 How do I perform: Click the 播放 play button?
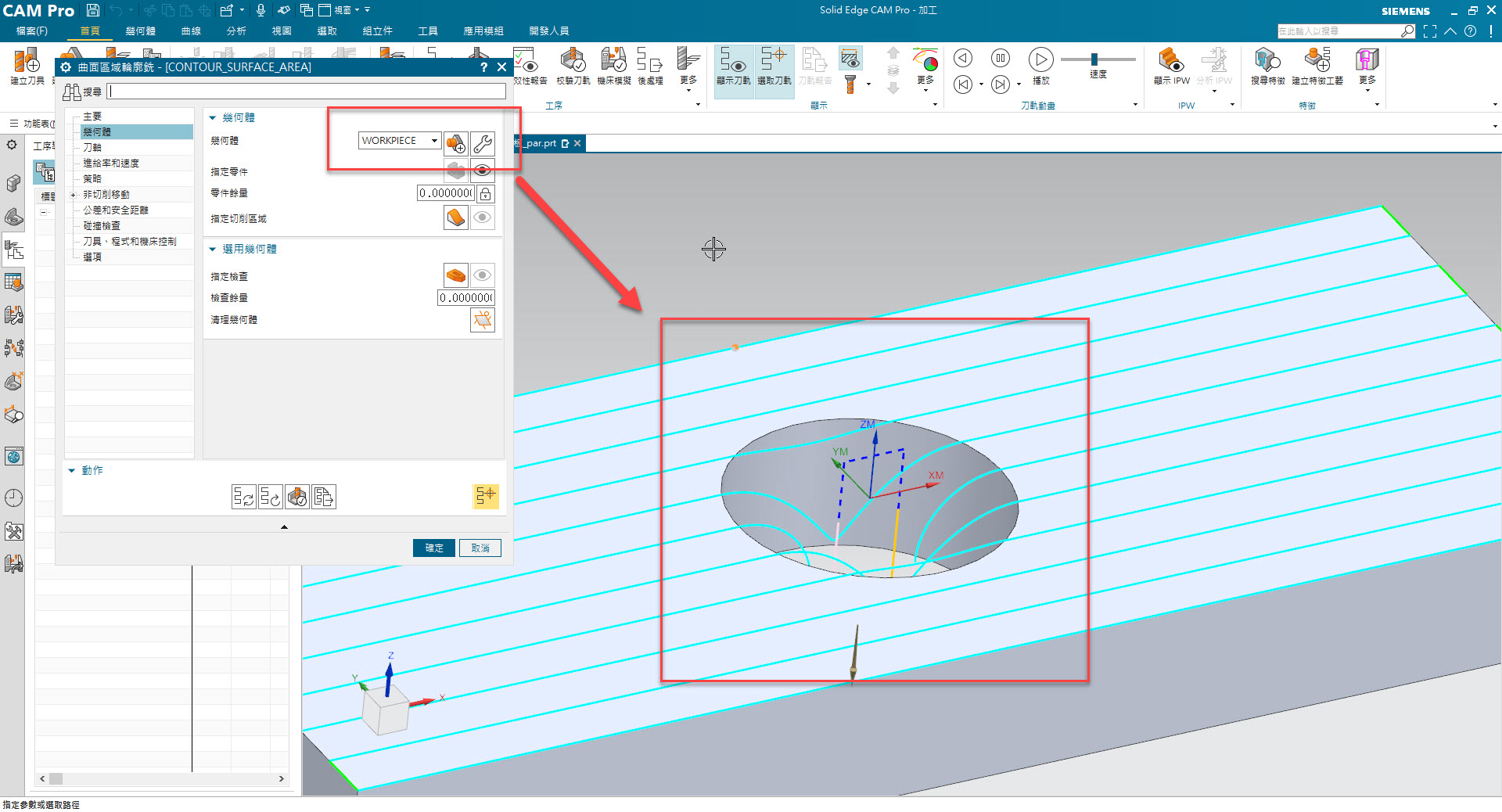pyautogui.click(x=1040, y=66)
